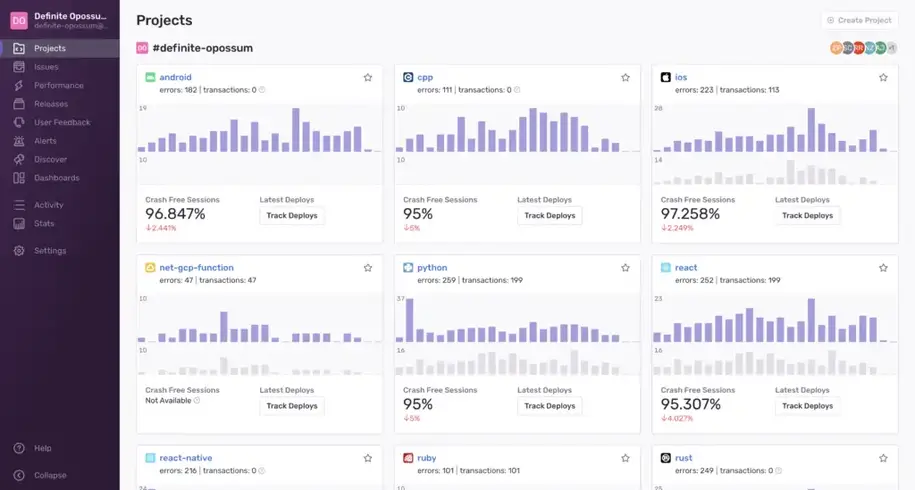The image size is (915, 490).
Task: Click the python platform icon
Action: (x=408, y=268)
